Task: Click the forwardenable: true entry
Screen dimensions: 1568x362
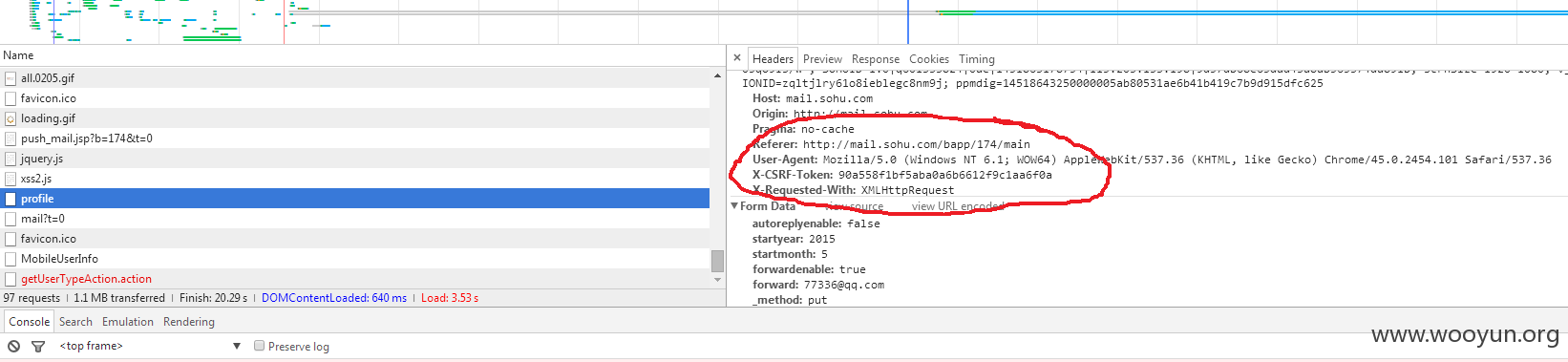Action: click(809, 269)
